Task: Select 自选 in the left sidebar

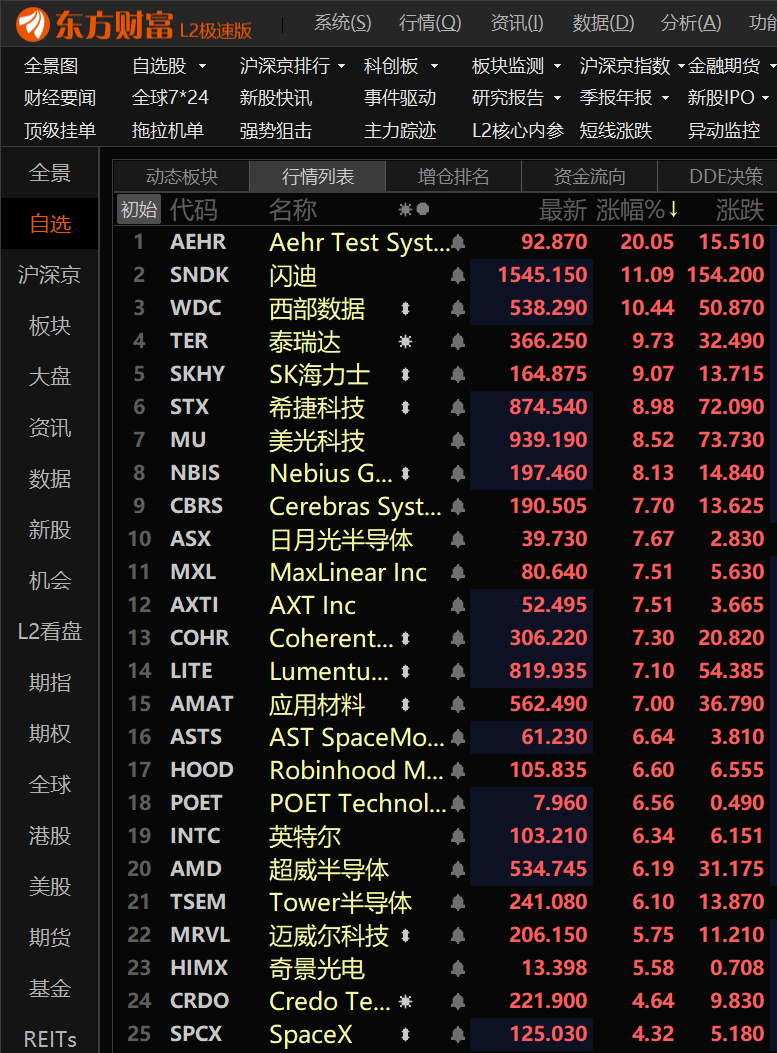Action: pyautogui.click(x=50, y=224)
